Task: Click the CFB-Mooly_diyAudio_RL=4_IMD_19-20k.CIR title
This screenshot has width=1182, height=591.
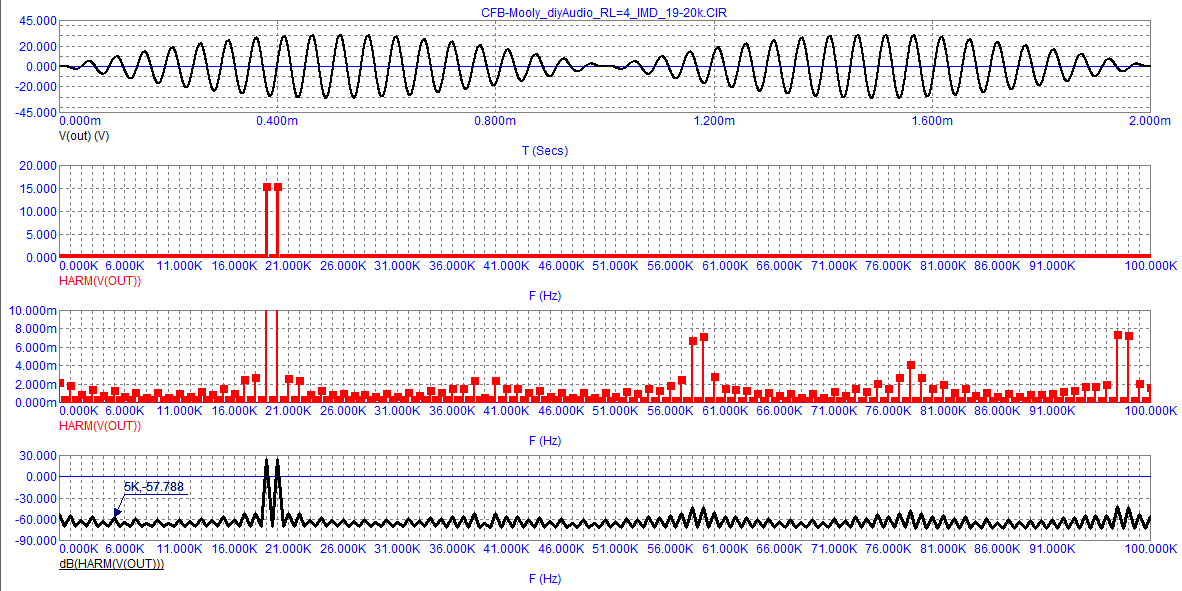Action: pyautogui.click(x=604, y=12)
